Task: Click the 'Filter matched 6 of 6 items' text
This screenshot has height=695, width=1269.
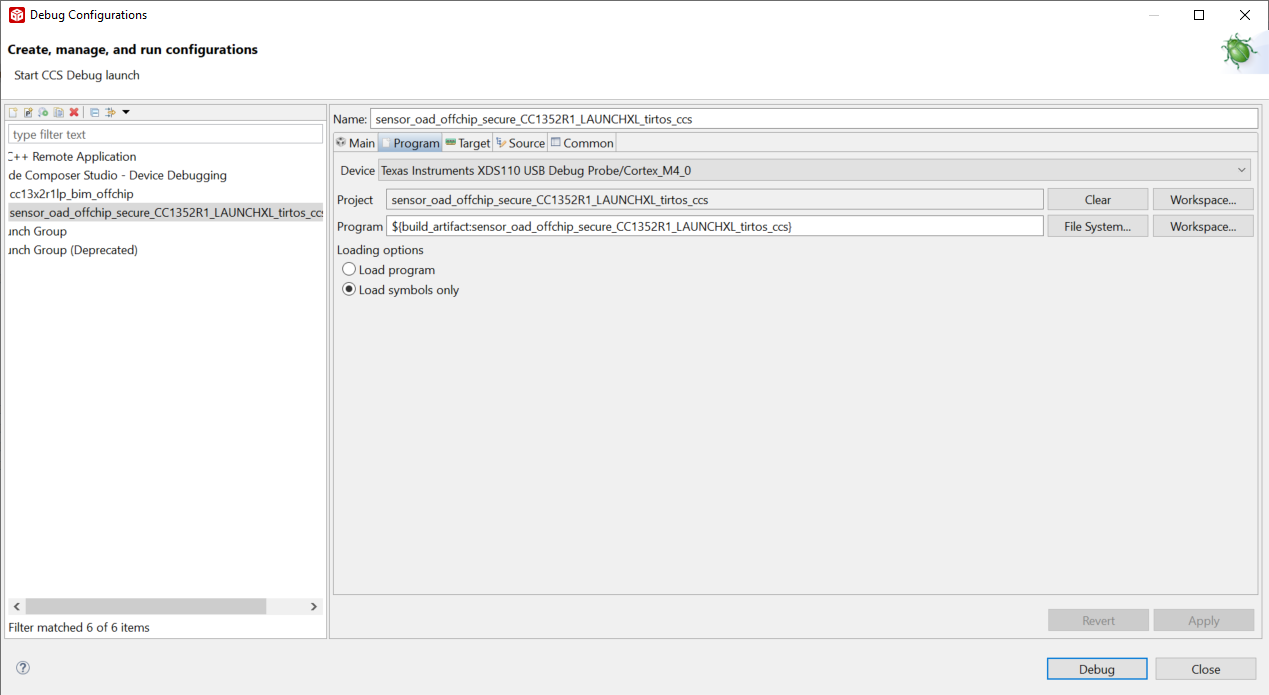Action: 79,628
